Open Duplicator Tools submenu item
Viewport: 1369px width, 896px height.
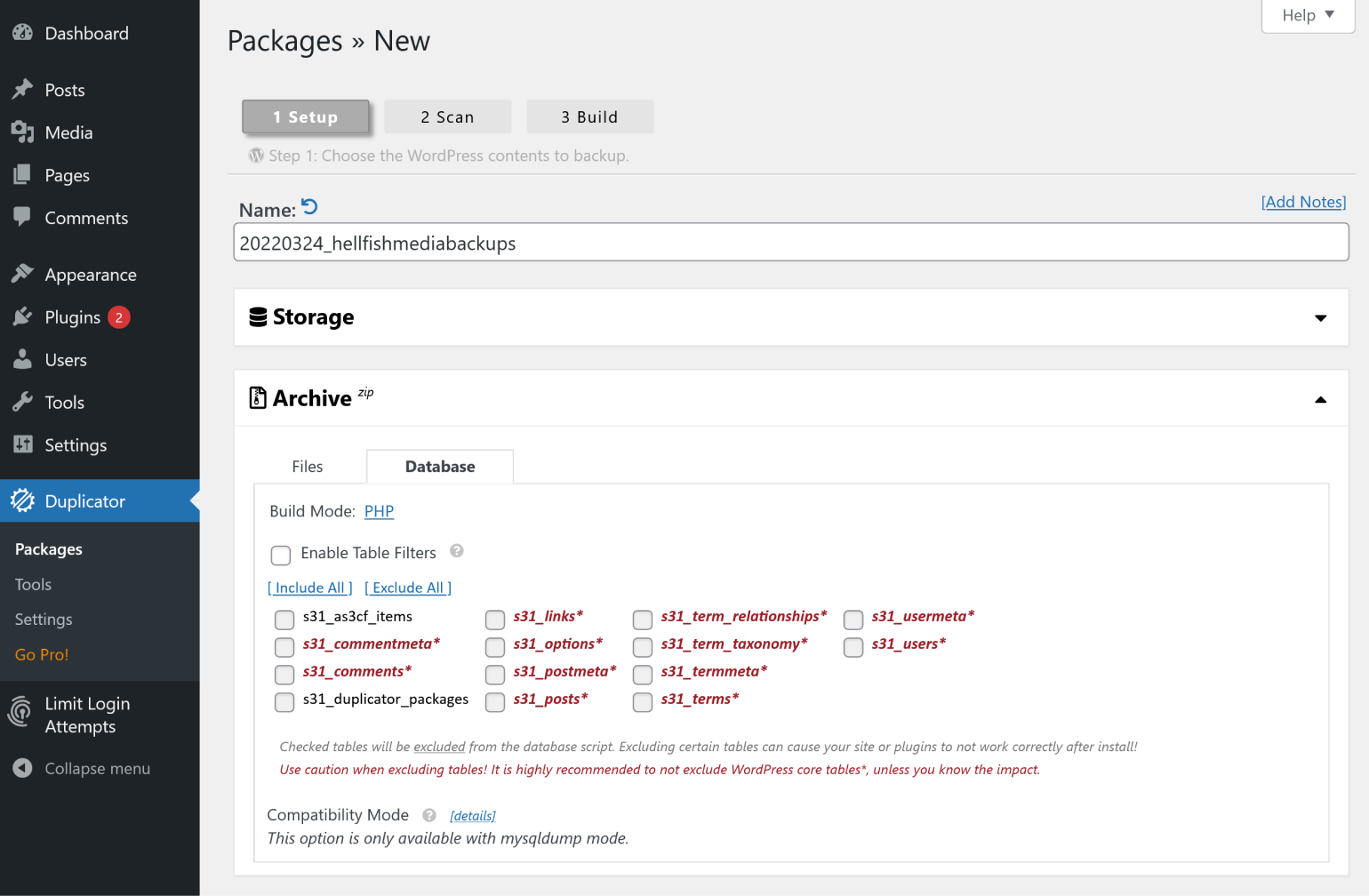click(33, 584)
